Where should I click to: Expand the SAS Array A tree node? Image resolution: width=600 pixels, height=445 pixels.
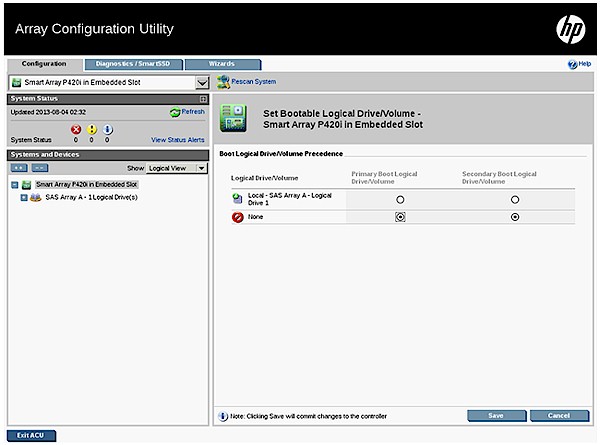point(23,198)
